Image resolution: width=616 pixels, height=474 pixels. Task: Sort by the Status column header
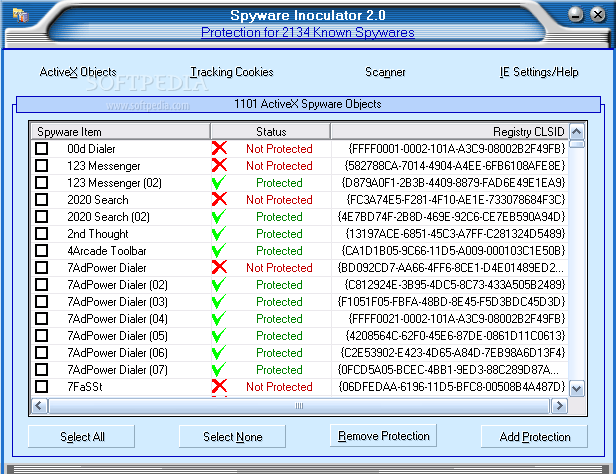coord(271,132)
